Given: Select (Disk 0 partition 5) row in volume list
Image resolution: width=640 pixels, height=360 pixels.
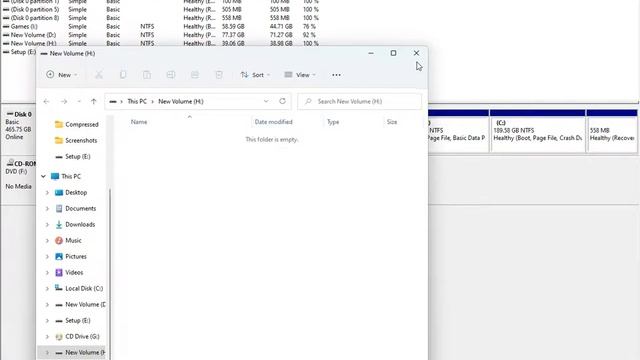Looking at the screenshot, I should coord(160,9).
